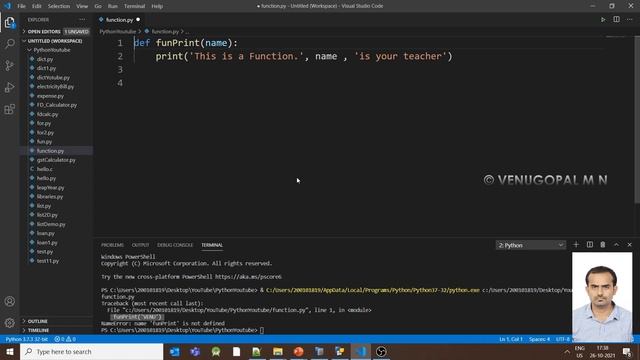Open hello.c in the explorer
640x360 pixels.
click(x=44, y=169)
